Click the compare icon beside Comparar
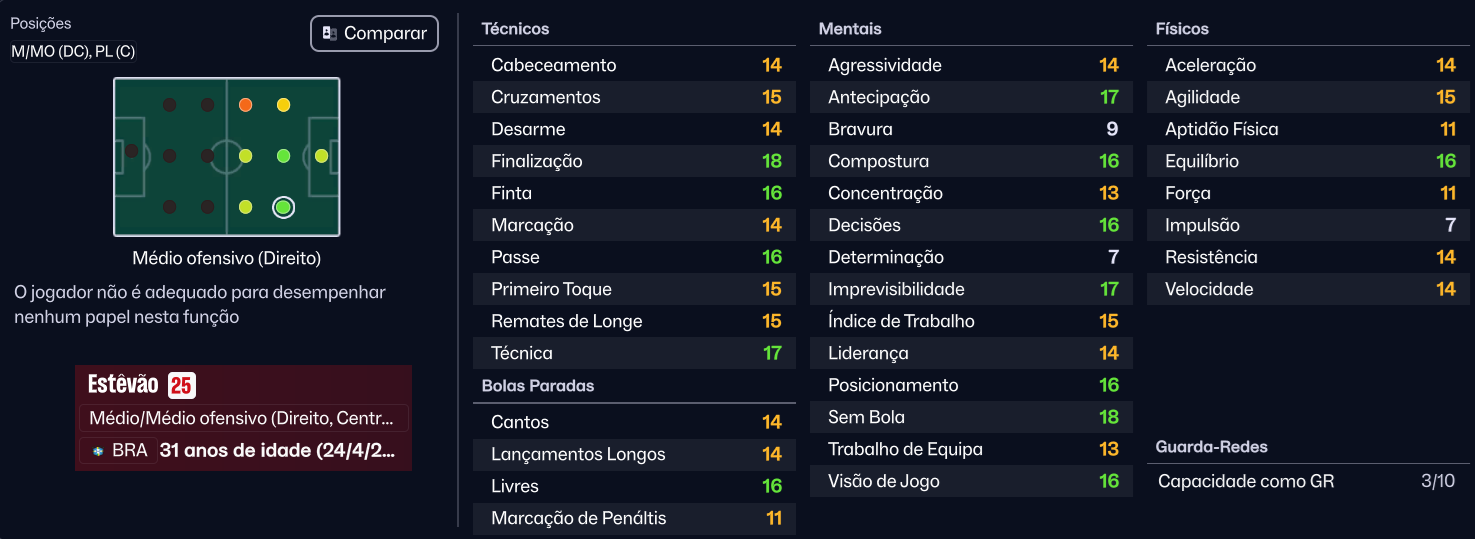Screen dimensions: 1475x539 click(329, 33)
